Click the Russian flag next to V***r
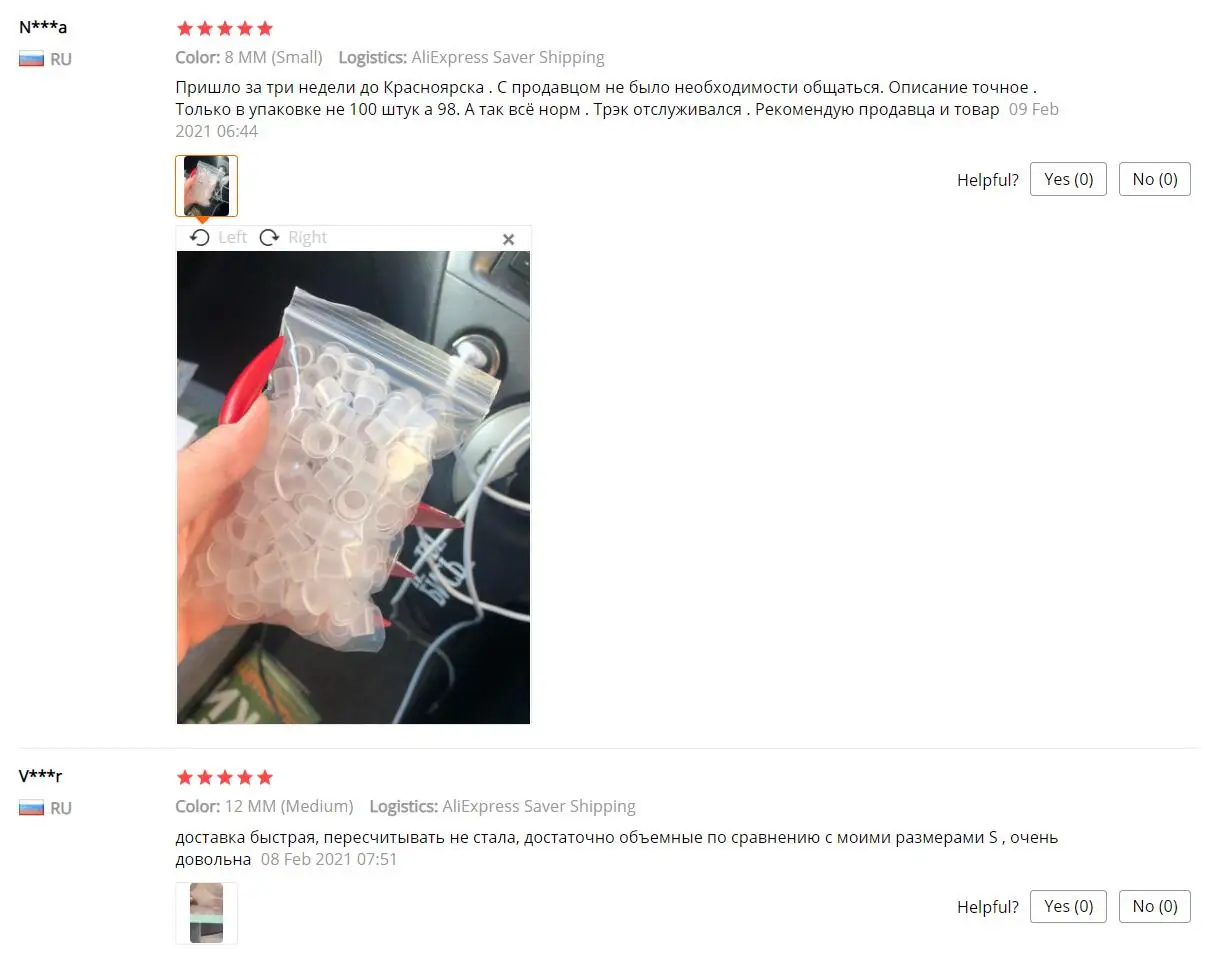Image resolution: width=1219 pixels, height=968 pixels. pos(32,808)
